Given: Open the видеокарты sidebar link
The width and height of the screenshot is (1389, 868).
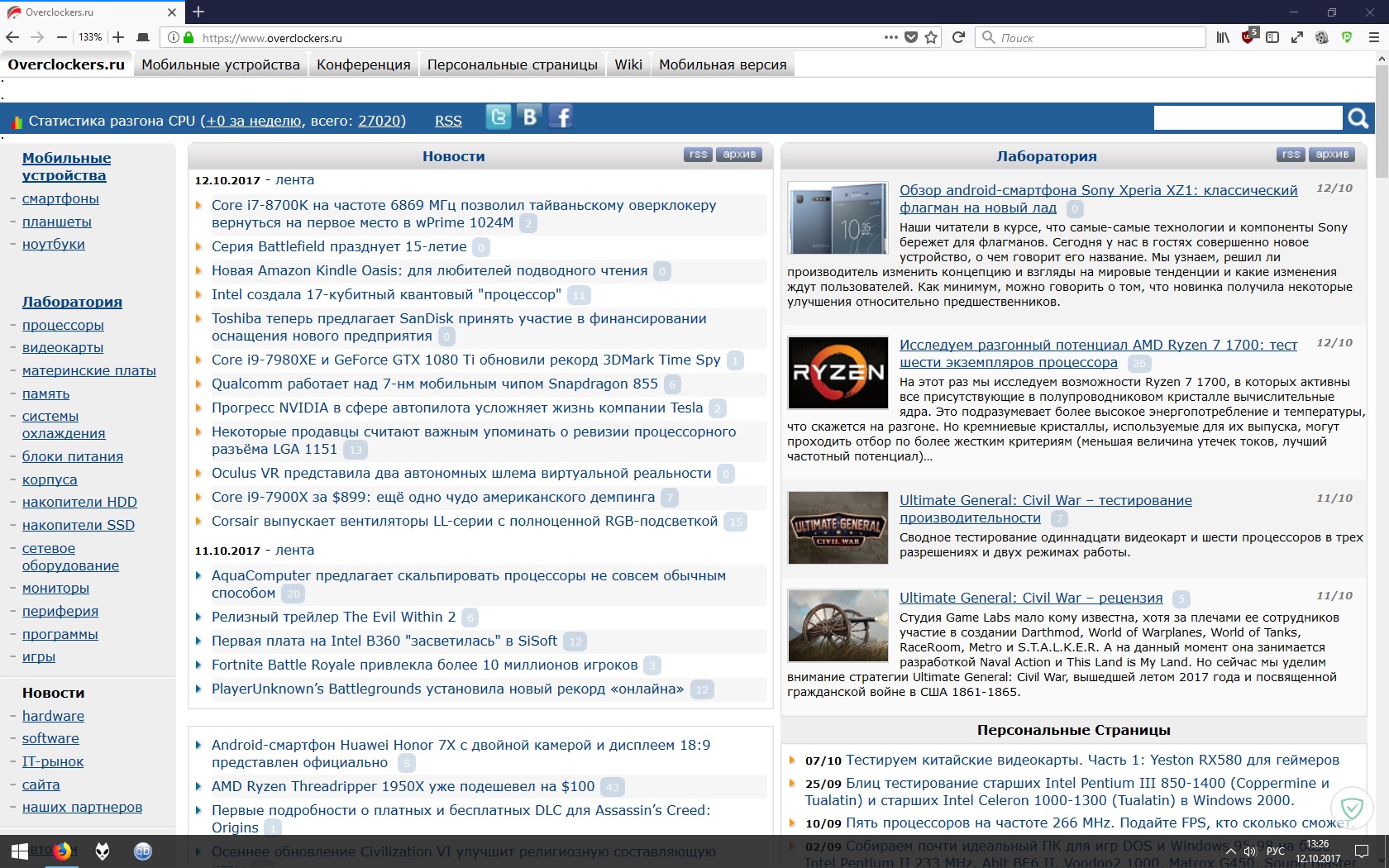Looking at the screenshot, I should point(63,347).
